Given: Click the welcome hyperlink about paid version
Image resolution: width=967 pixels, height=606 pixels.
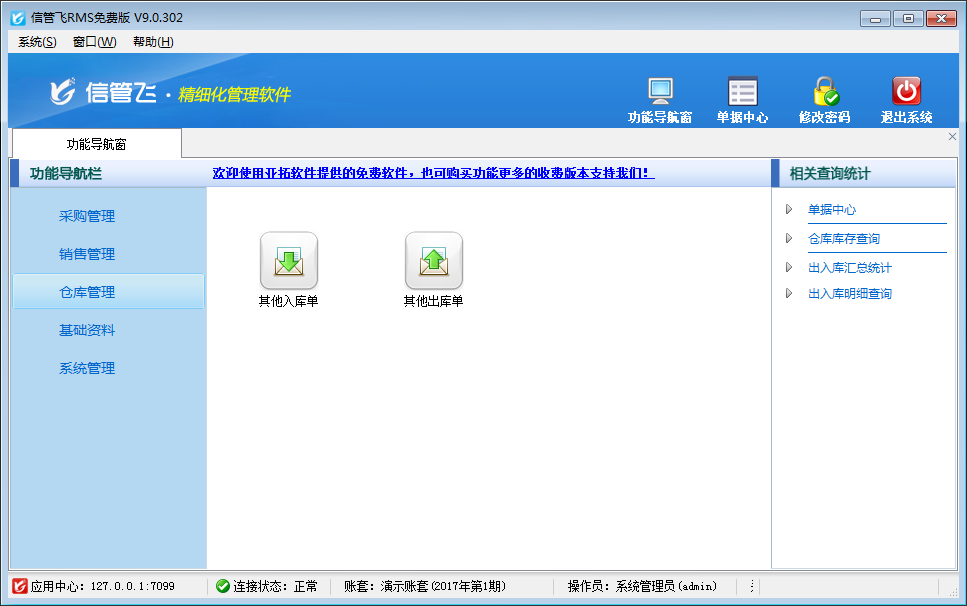Looking at the screenshot, I should click(x=433, y=173).
